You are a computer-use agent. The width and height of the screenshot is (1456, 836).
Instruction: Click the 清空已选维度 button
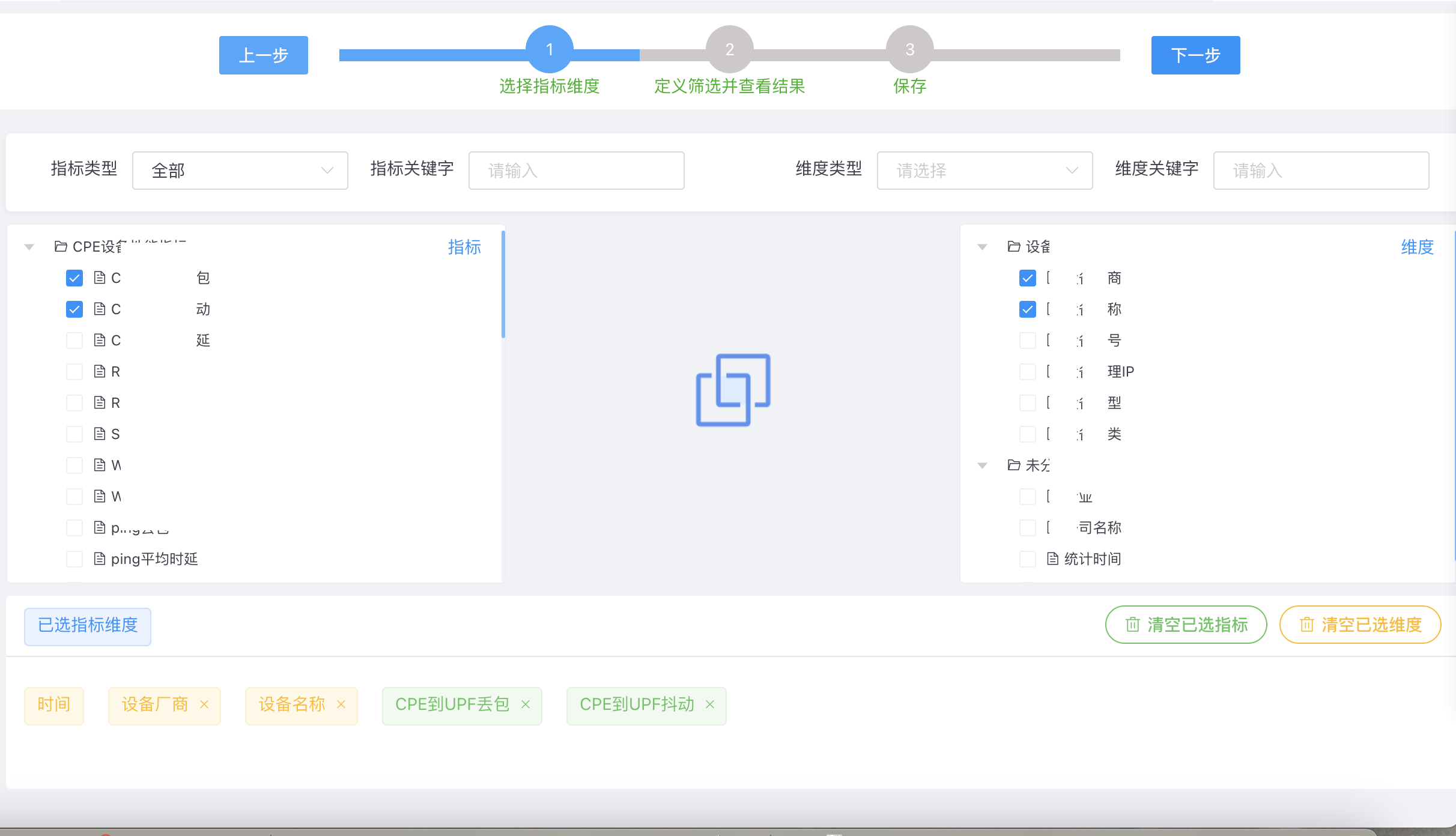pyautogui.click(x=1360, y=625)
